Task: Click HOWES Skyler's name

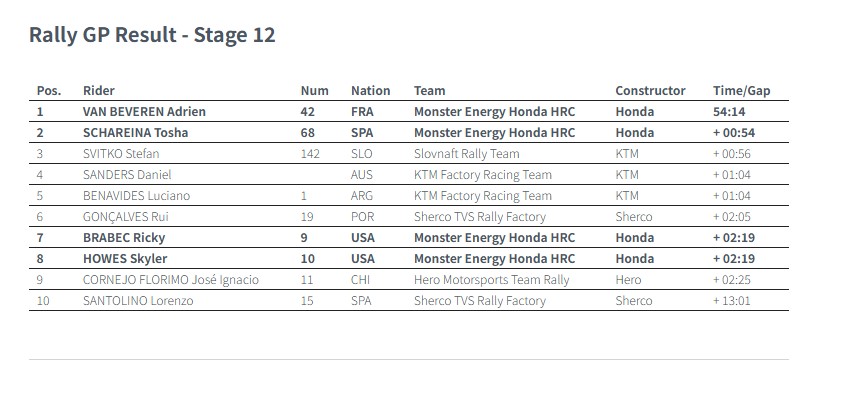Action: (x=125, y=259)
